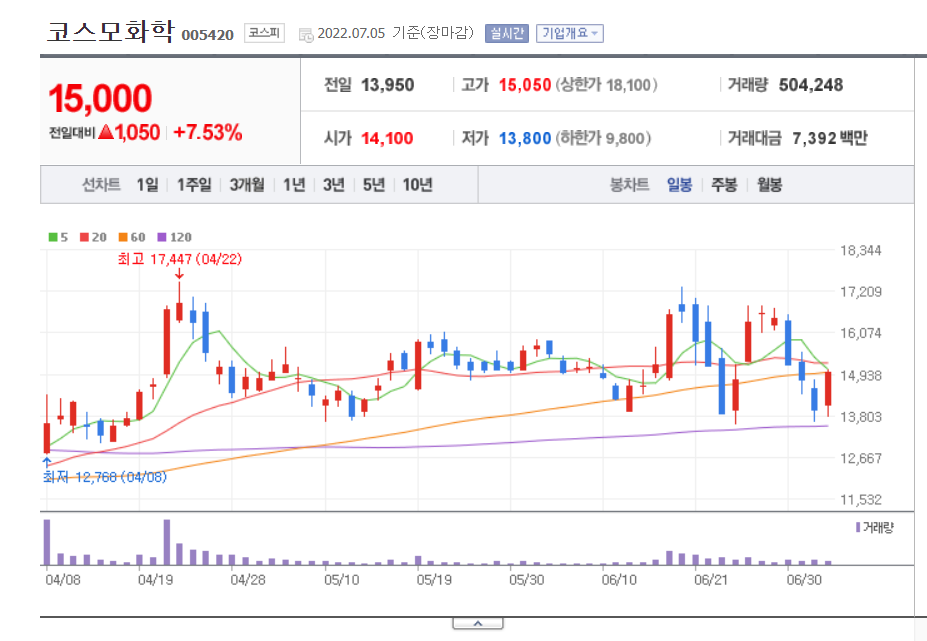Select the 10년 line chart period
The image size is (927, 641).
tap(418, 185)
